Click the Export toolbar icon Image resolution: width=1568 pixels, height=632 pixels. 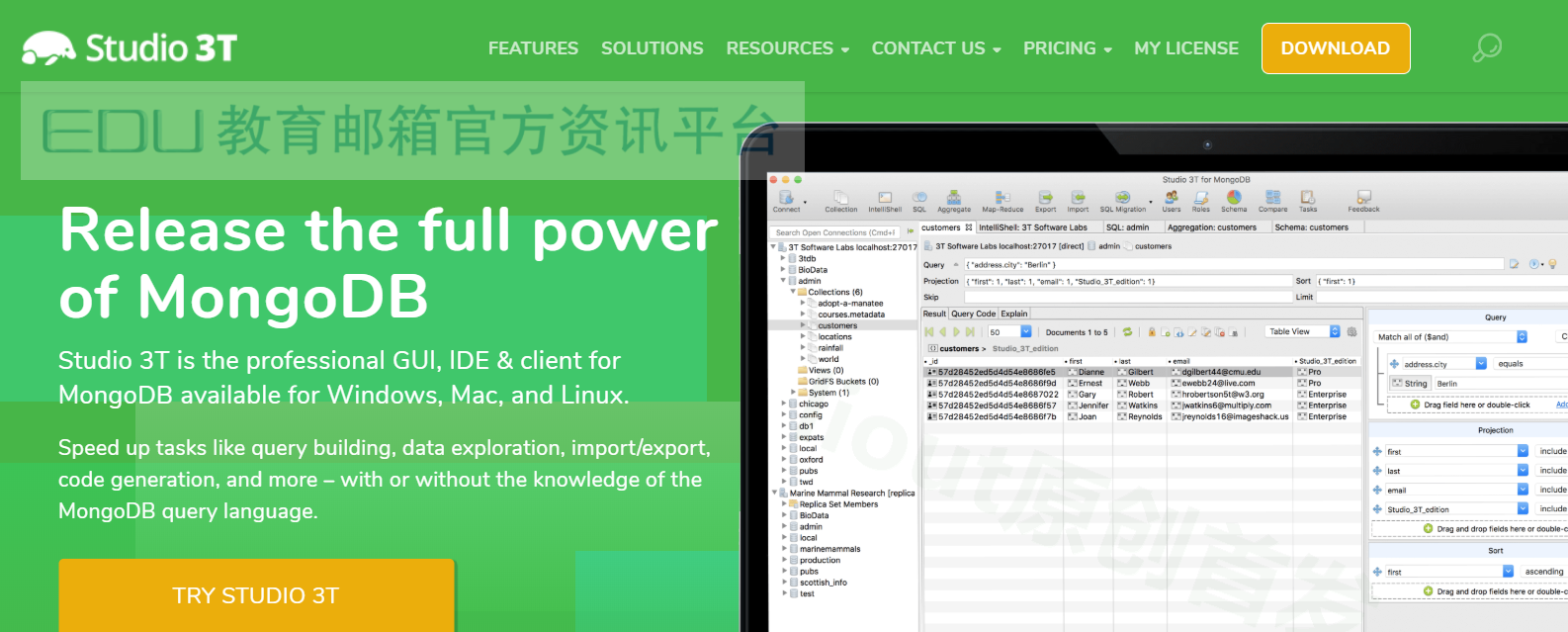(x=1046, y=201)
